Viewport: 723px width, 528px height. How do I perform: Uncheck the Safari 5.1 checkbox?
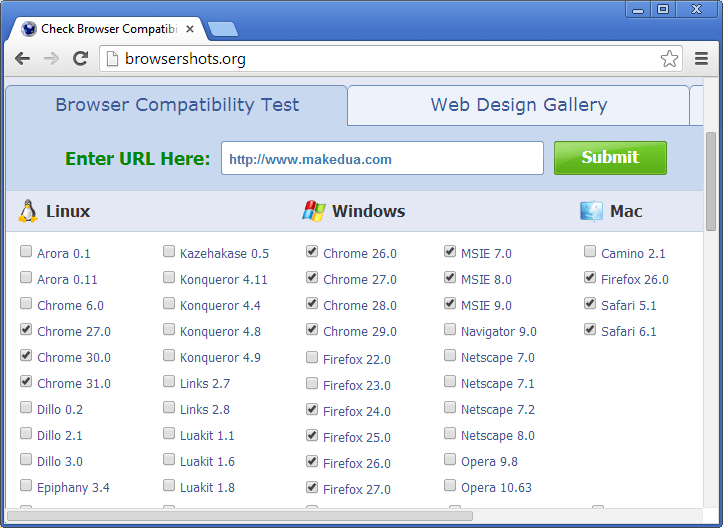(590, 303)
